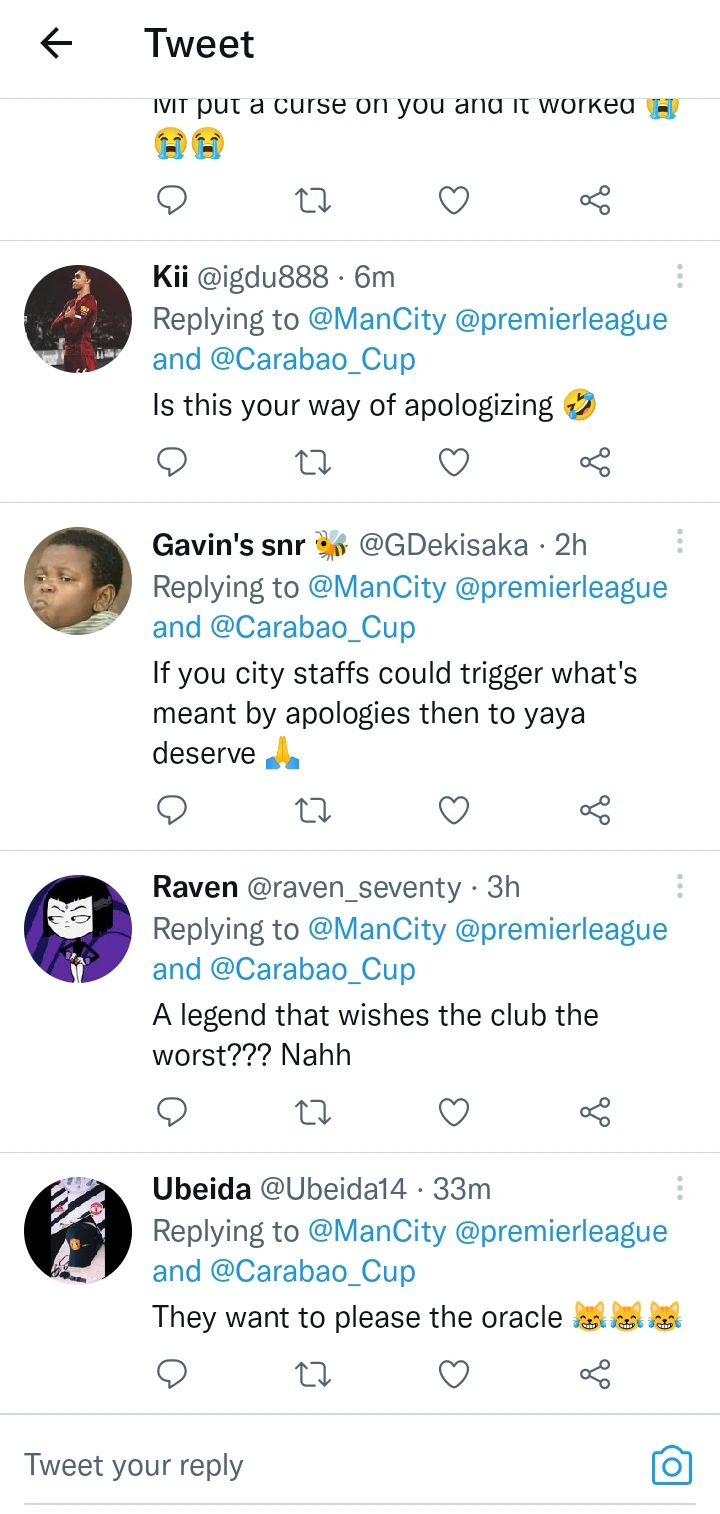
Task: Reply to Gavin's snr tweet
Action: pos(173,810)
